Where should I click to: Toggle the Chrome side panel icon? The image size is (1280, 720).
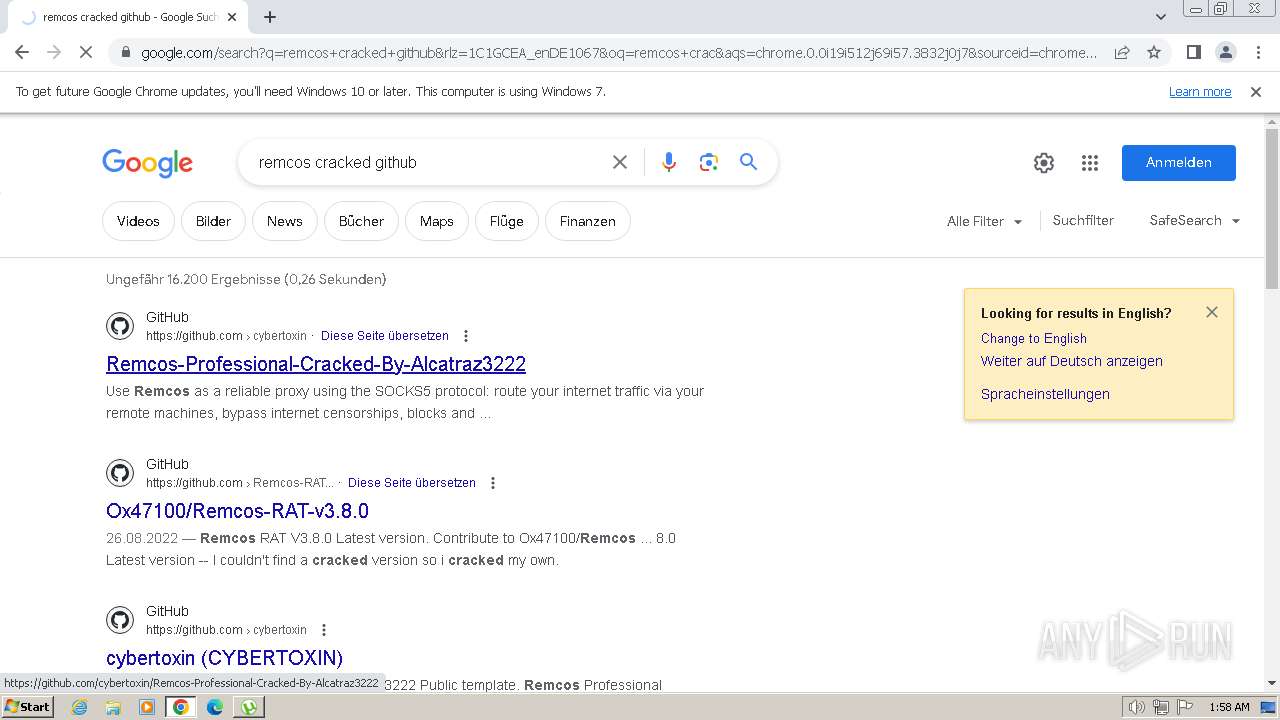pyautogui.click(x=1193, y=52)
